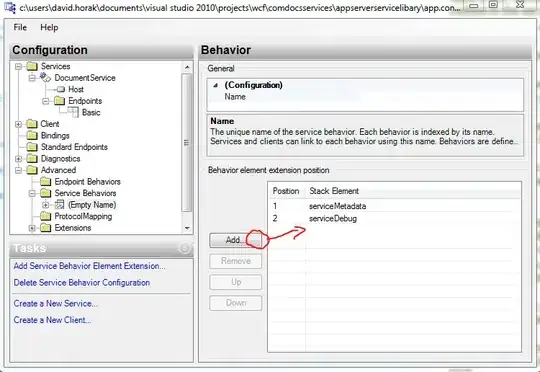Click the Bindings folder icon

pyautogui.click(x=32, y=135)
